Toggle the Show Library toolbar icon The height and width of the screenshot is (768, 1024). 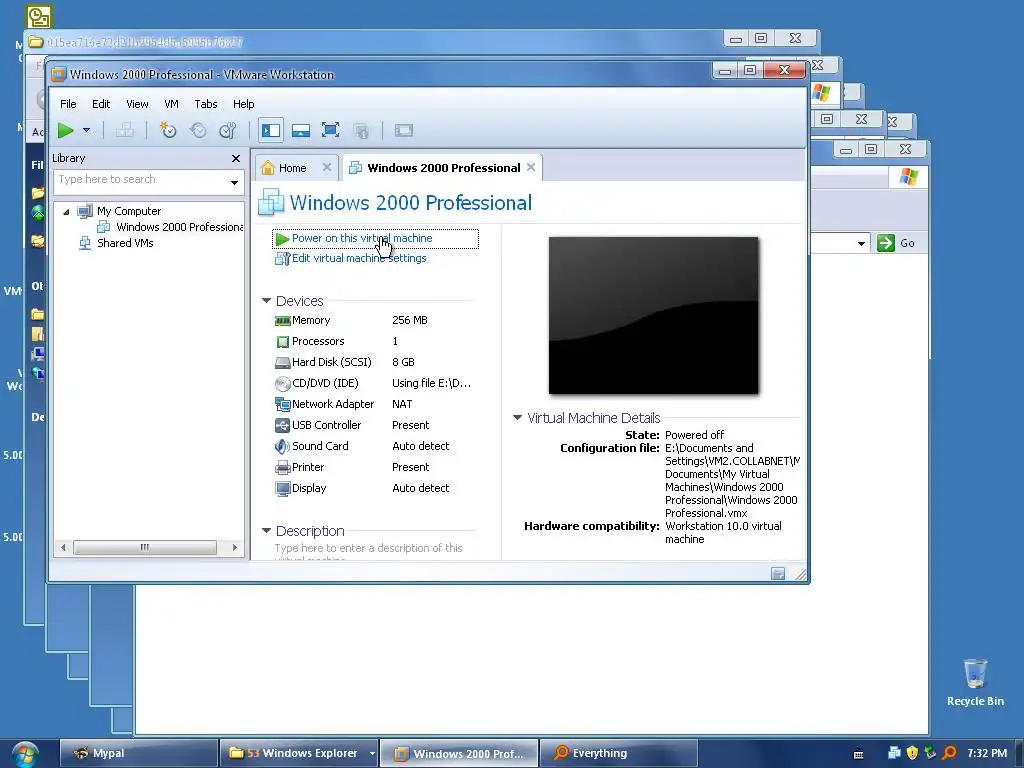[x=270, y=131]
